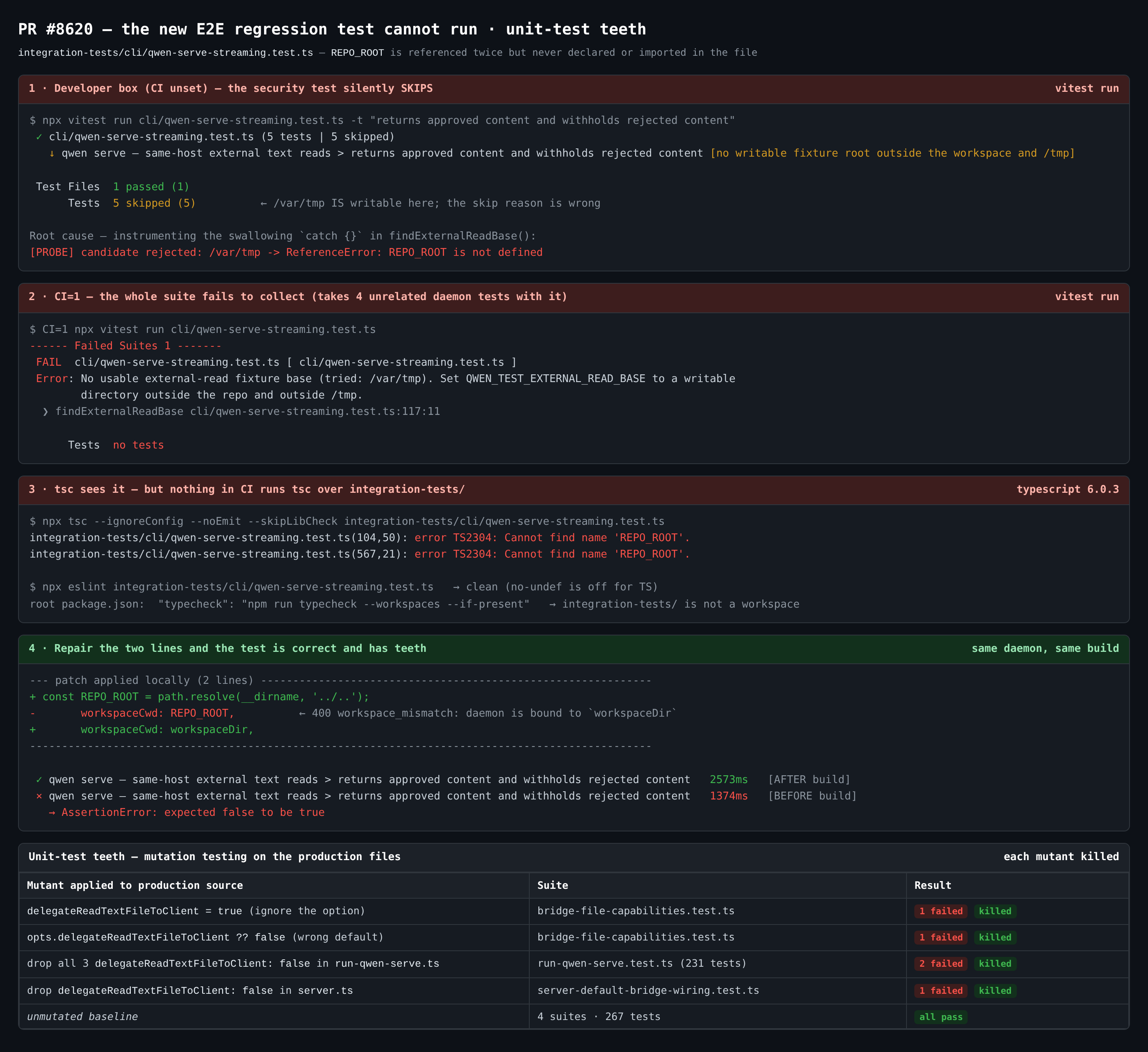Click the '[AFTER build]' tag
This screenshot has width=1148, height=1052.
(809, 780)
